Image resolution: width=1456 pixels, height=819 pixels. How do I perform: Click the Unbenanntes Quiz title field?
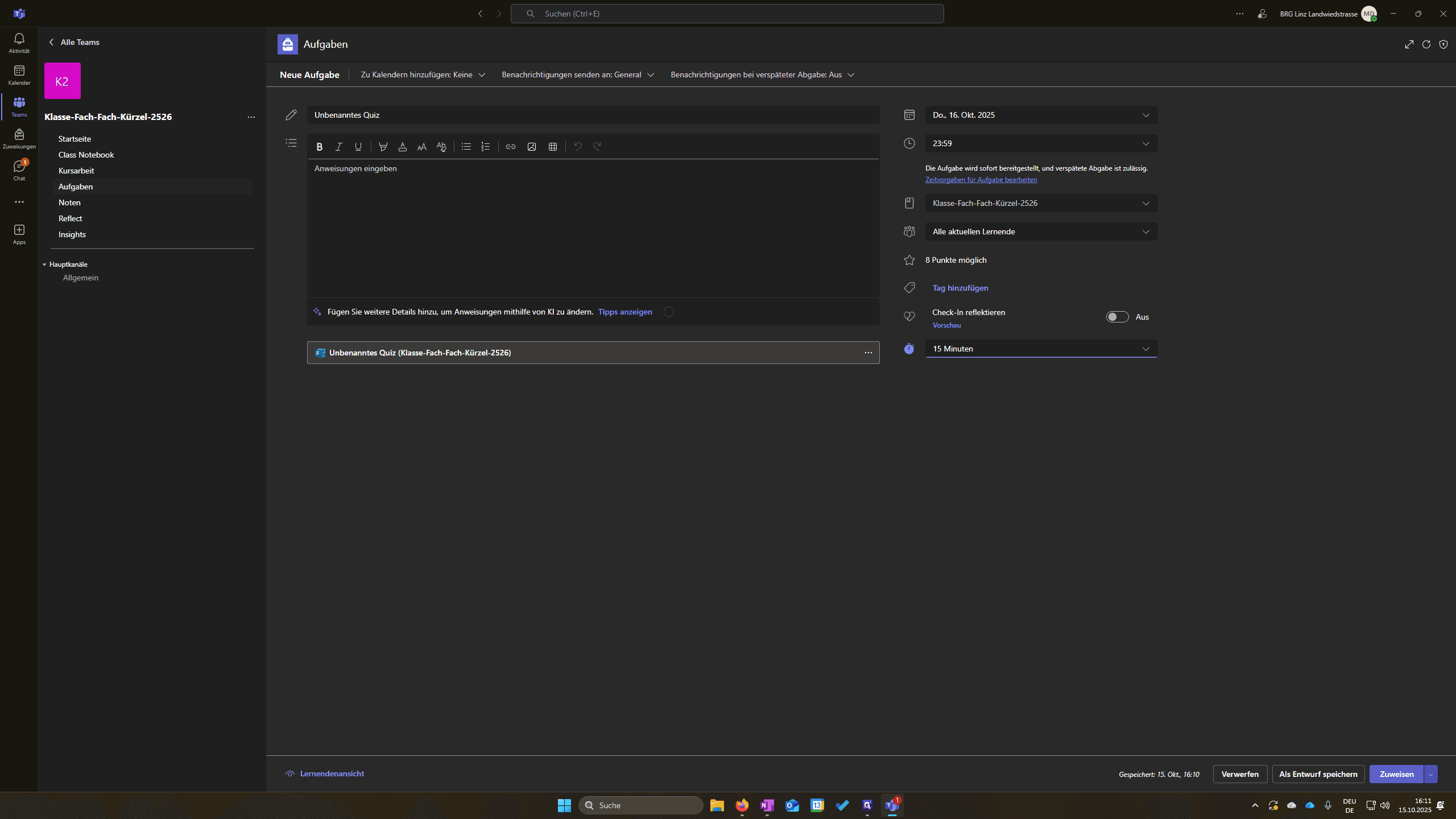[593, 115]
